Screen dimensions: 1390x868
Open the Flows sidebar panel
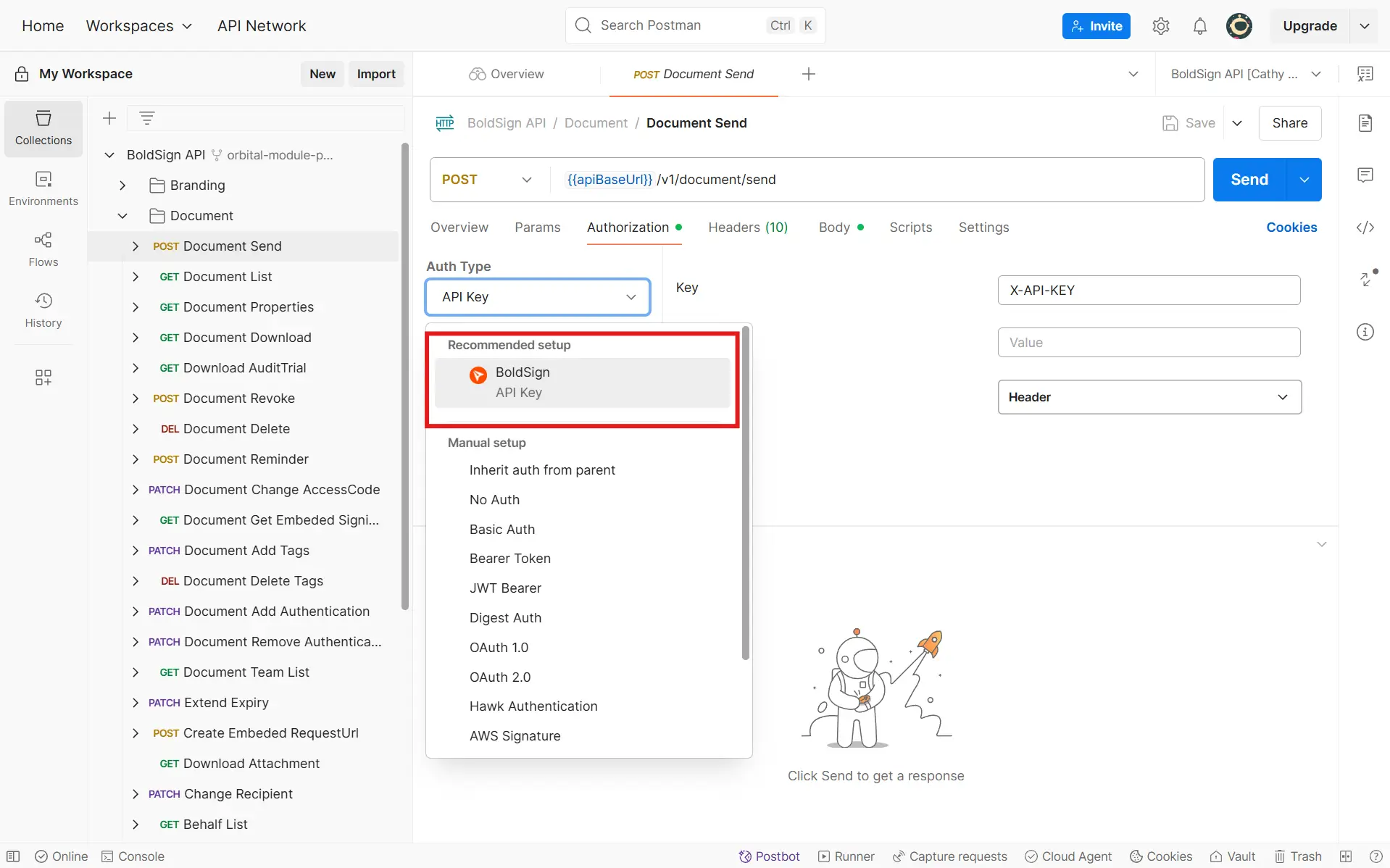coord(43,250)
